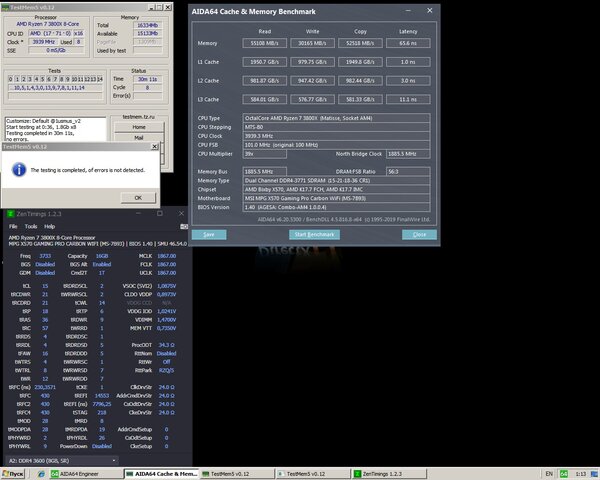Viewport: 600px width, 480px height.
Task: Click the VSOC (SVI2) 1,0875V value
Action: click(x=166, y=286)
